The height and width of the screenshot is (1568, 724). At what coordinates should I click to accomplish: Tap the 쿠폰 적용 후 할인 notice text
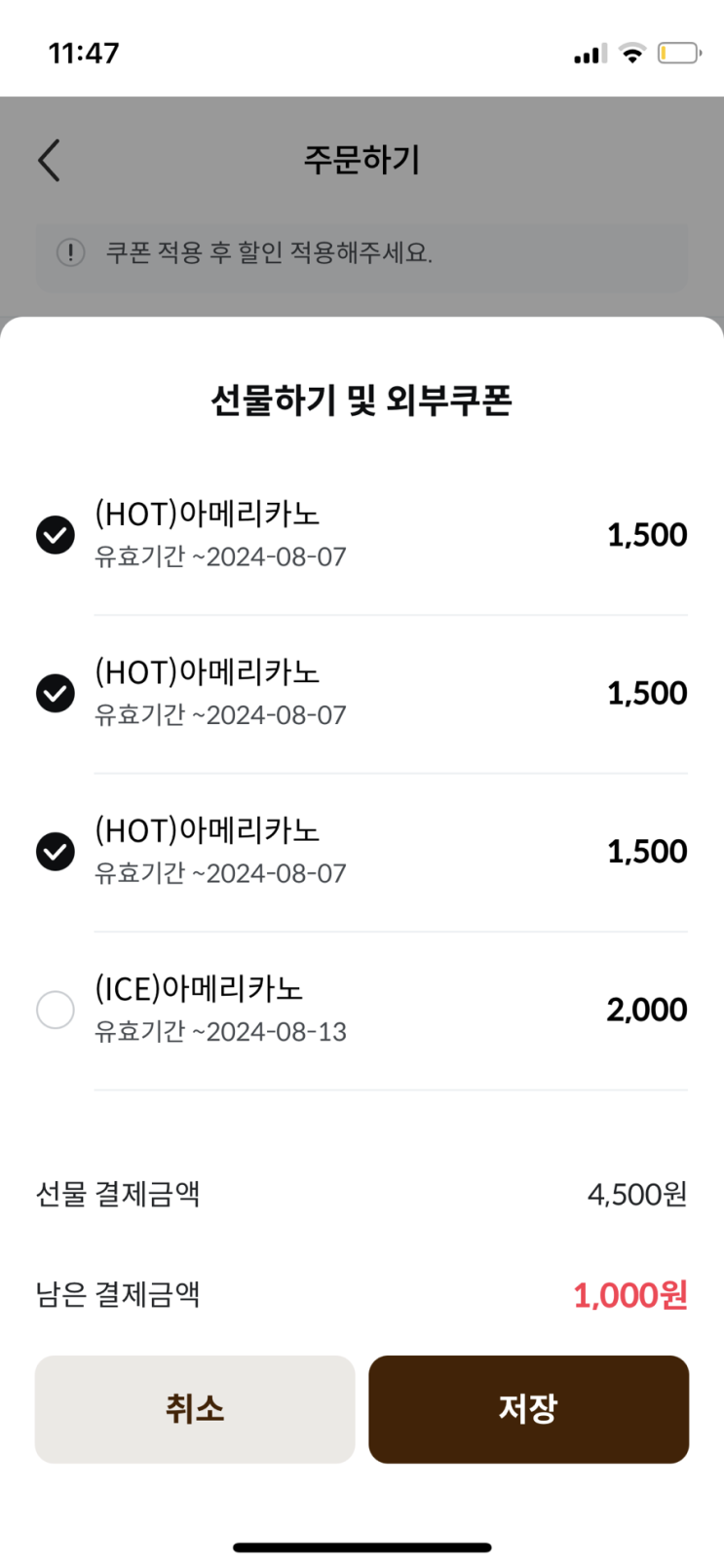(269, 253)
